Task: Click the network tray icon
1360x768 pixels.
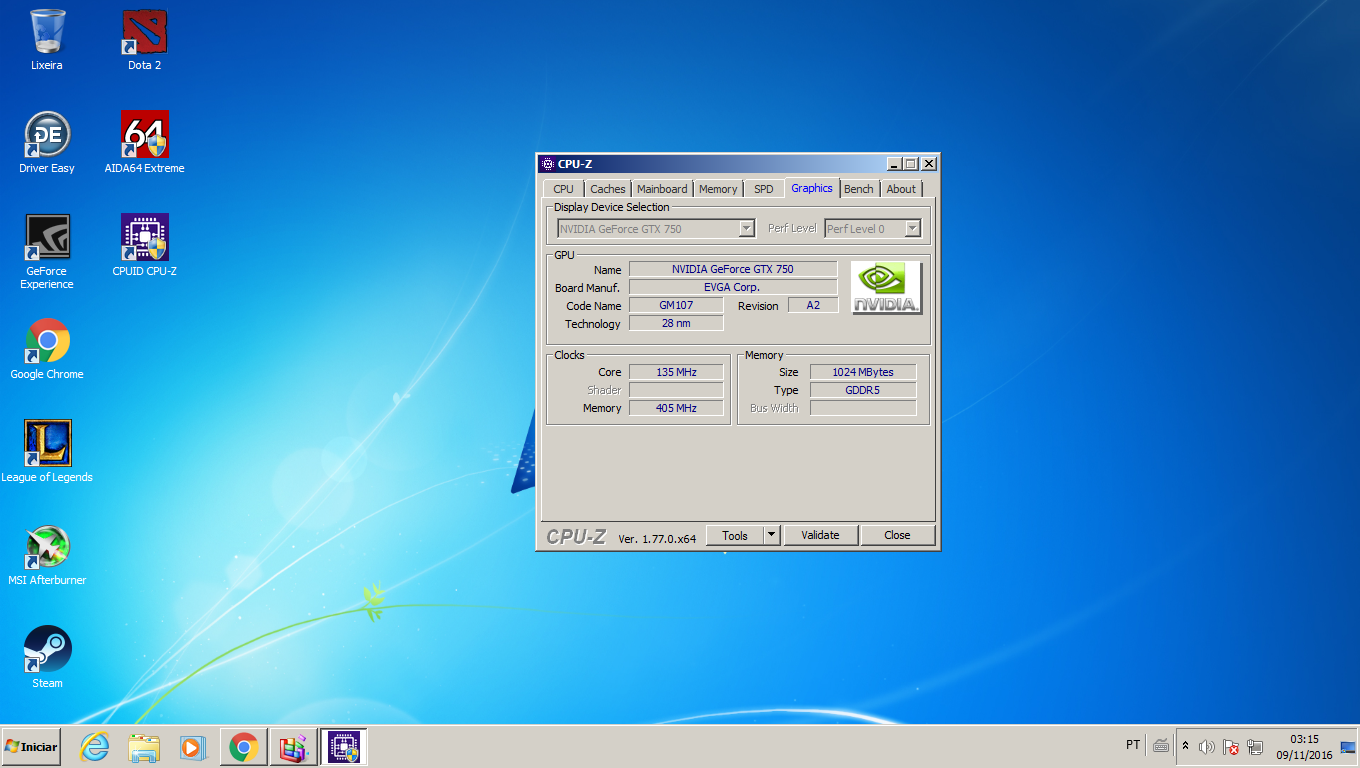Action: pyautogui.click(x=1255, y=747)
